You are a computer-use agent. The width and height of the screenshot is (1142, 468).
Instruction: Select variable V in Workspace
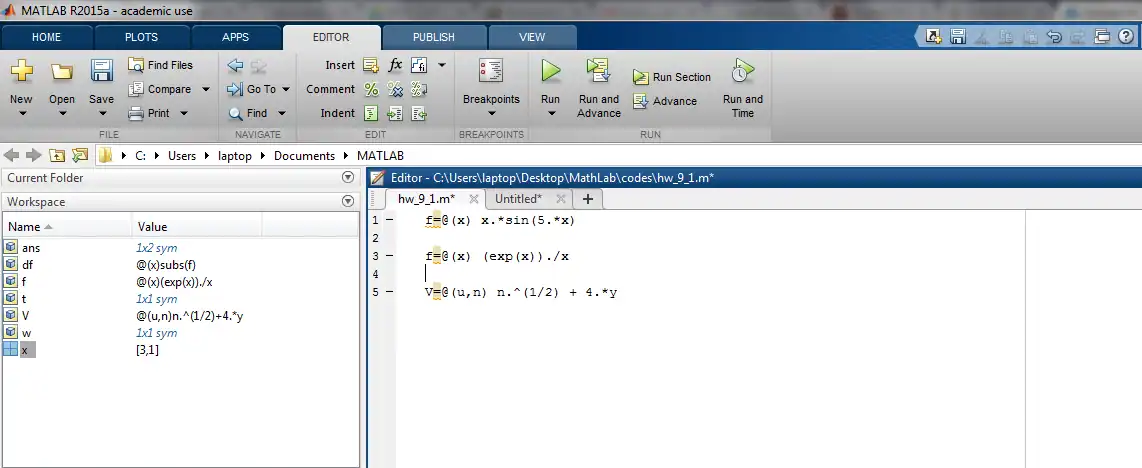tap(25, 315)
